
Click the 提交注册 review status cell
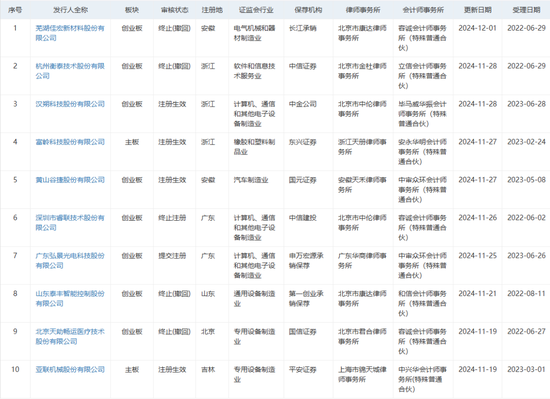pyautogui.click(x=172, y=256)
